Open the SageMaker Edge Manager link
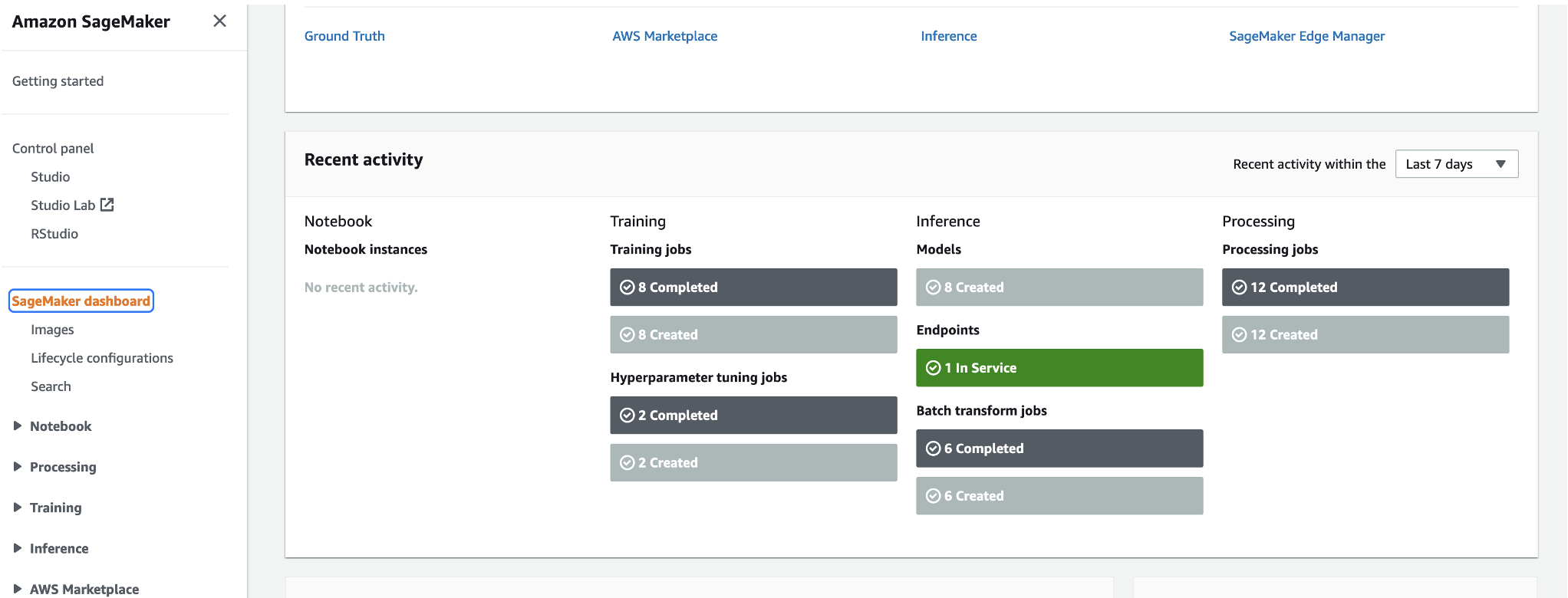The image size is (1568, 598). 1306,36
